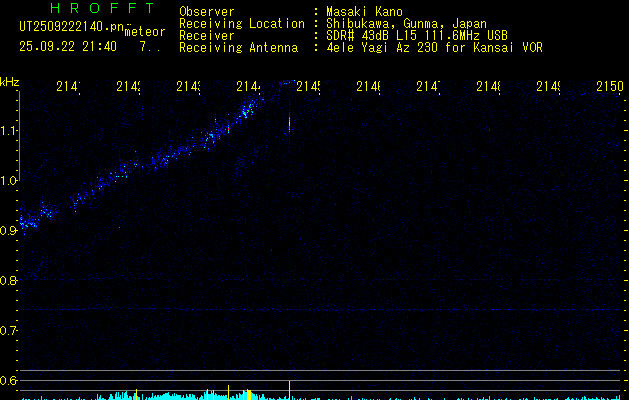Image resolution: width=629 pixels, height=400 pixels.
Task: Click the 0.7 kHz frequency axis label
Action: point(9,331)
